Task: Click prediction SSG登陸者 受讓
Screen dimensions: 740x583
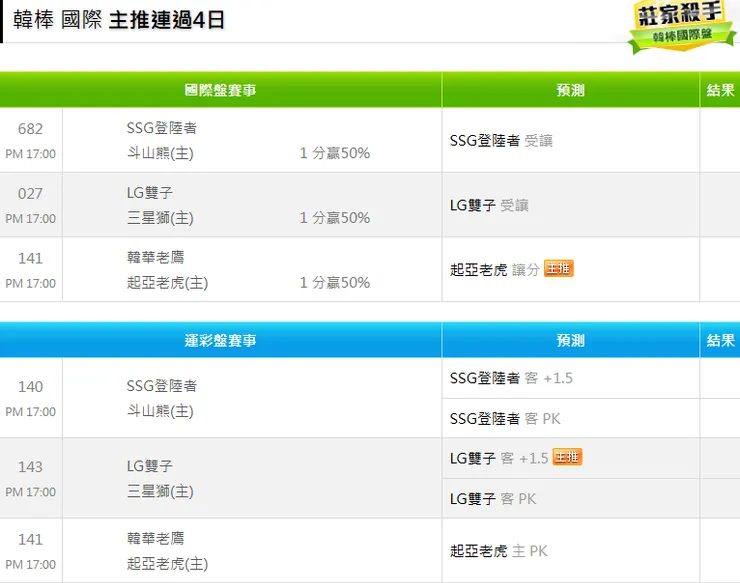Action: (x=501, y=140)
